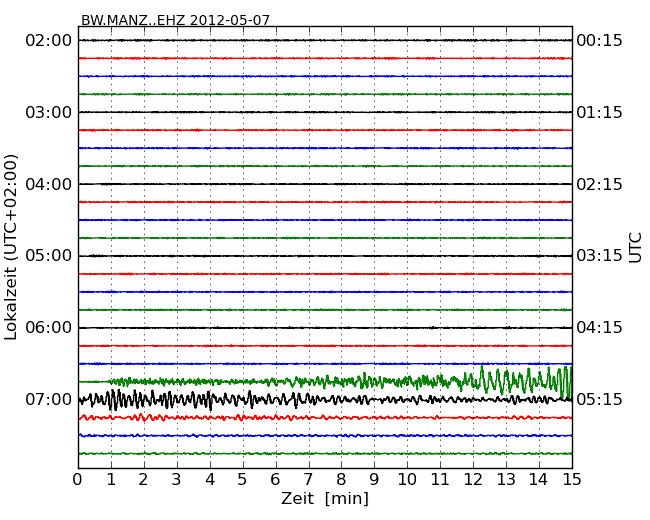The height and width of the screenshot is (520, 650).
Task: Click the 1 minute tick label
Action: point(111,480)
